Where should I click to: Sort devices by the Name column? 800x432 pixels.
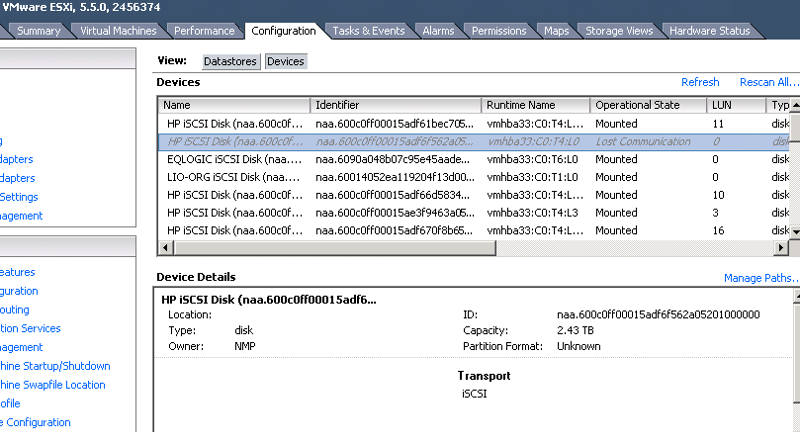click(x=234, y=105)
